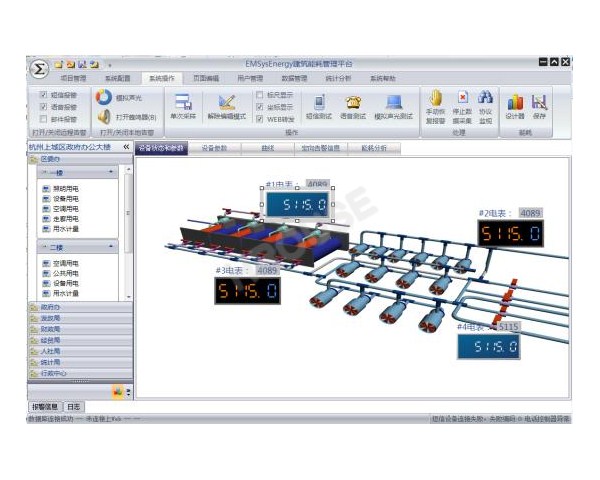600x480 pixels.
Task: Click the 单次采样 single sampling icon
Action: pyautogui.click(x=182, y=104)
